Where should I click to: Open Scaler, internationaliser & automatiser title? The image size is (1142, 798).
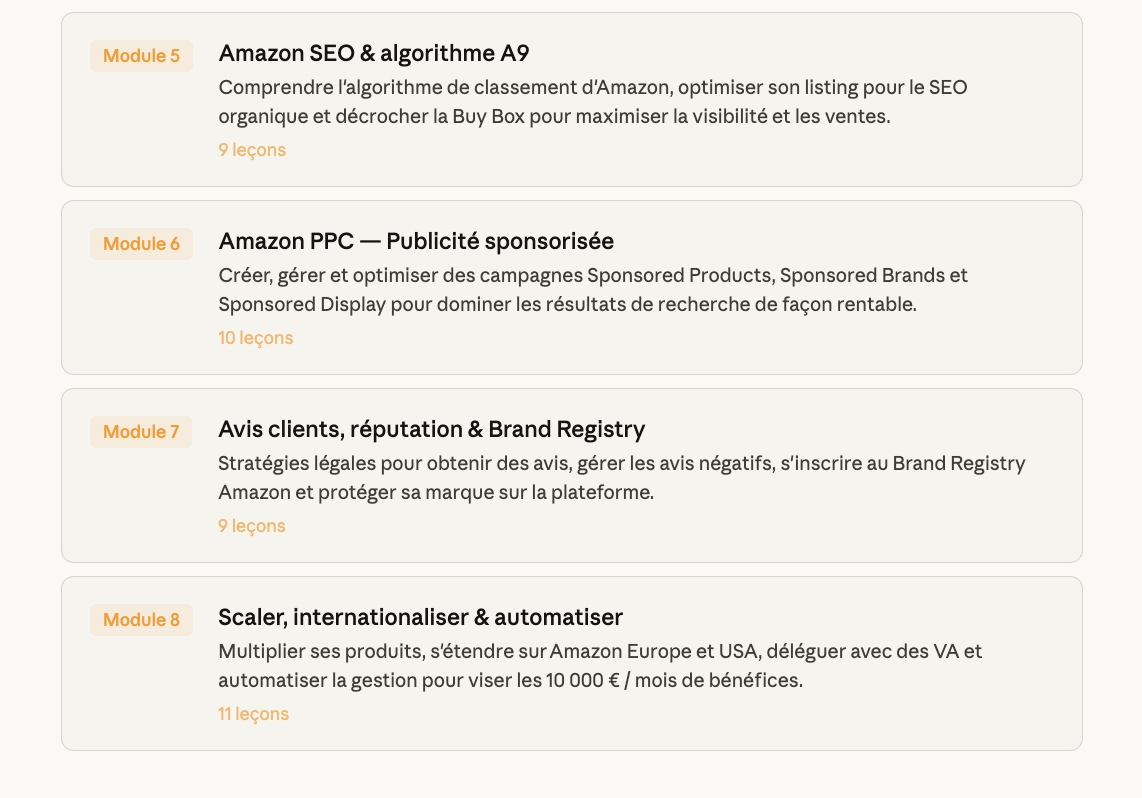(420, 617)
